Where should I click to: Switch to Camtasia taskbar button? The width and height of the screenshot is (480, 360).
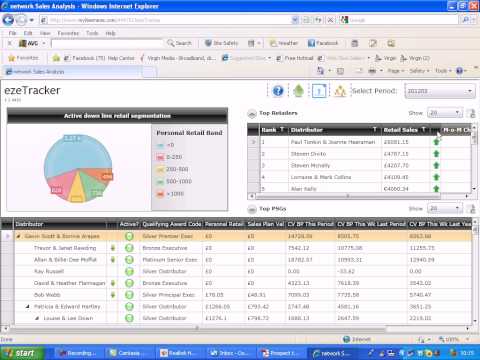[x=129, y=353]
